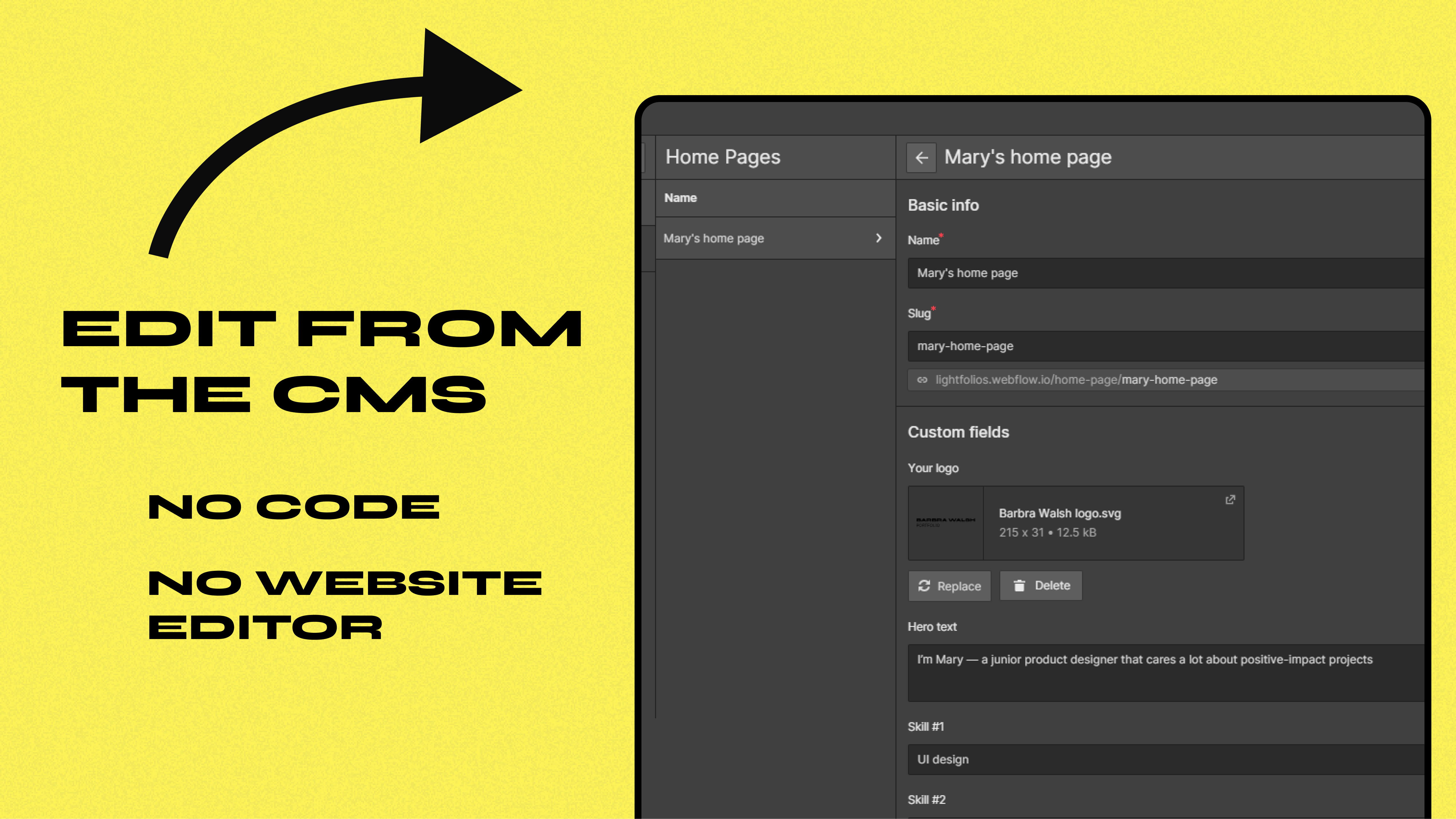Select the Barbra Walsh logo thumbnail
Screen dimensions: 1456x819
[x=946, y=523]
